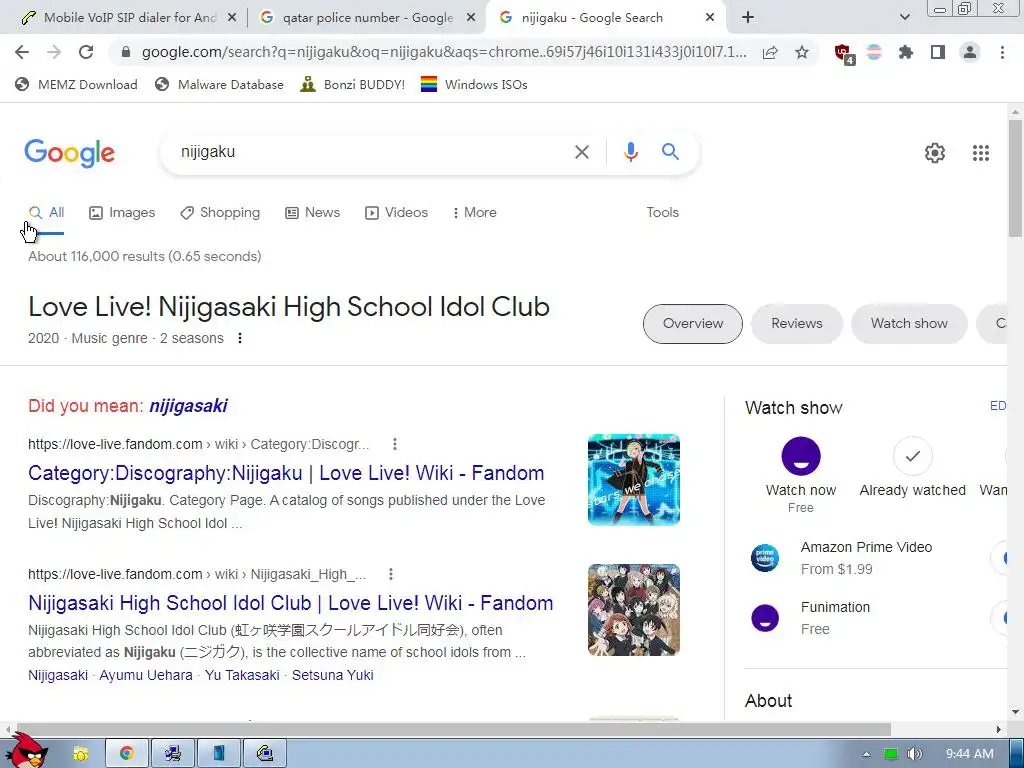1024x768 pixels.
Task: Open Category:Discography:Nijigaku Fandom result
Action: [x=286, y=473]
